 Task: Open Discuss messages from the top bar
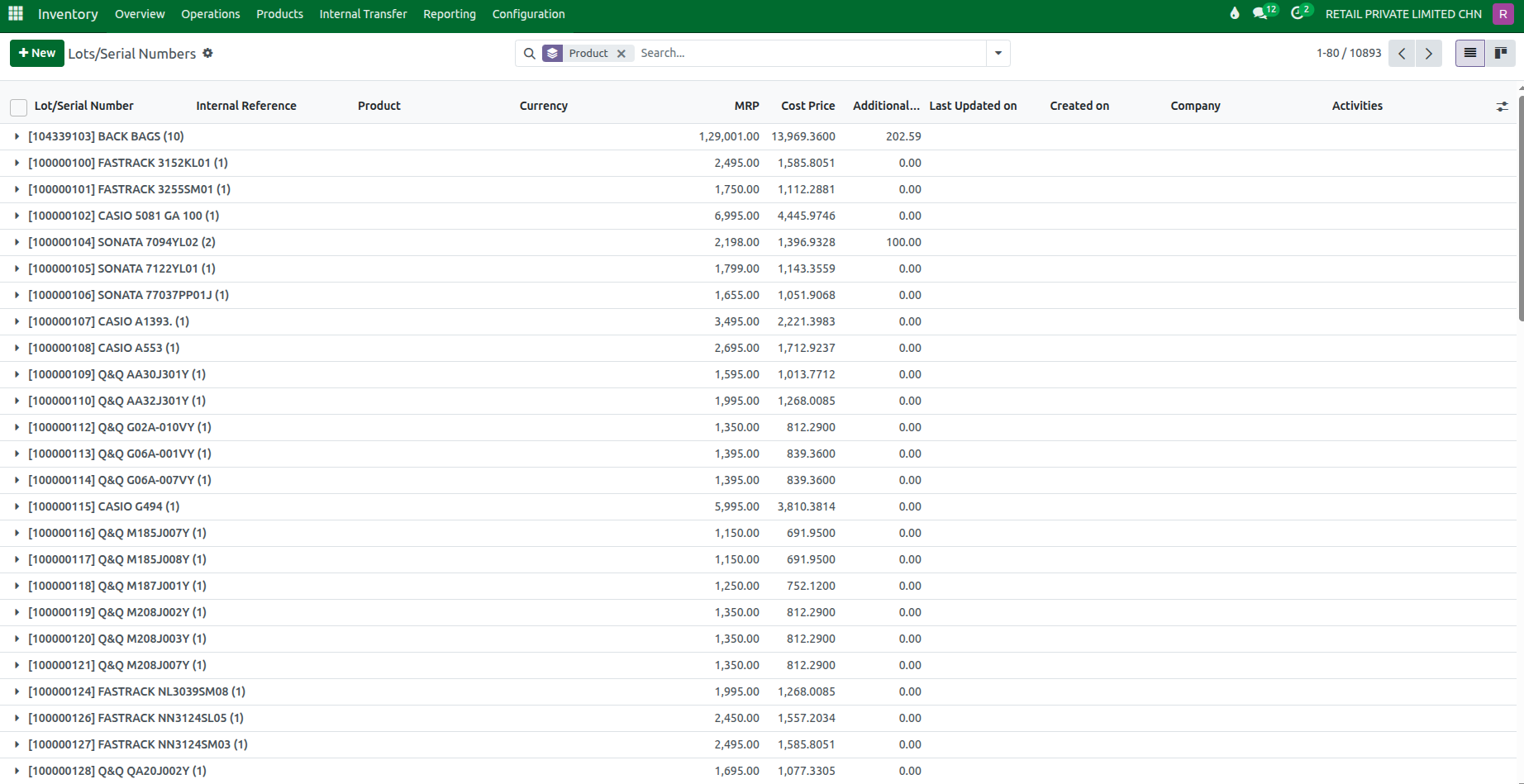(1260, 14)
